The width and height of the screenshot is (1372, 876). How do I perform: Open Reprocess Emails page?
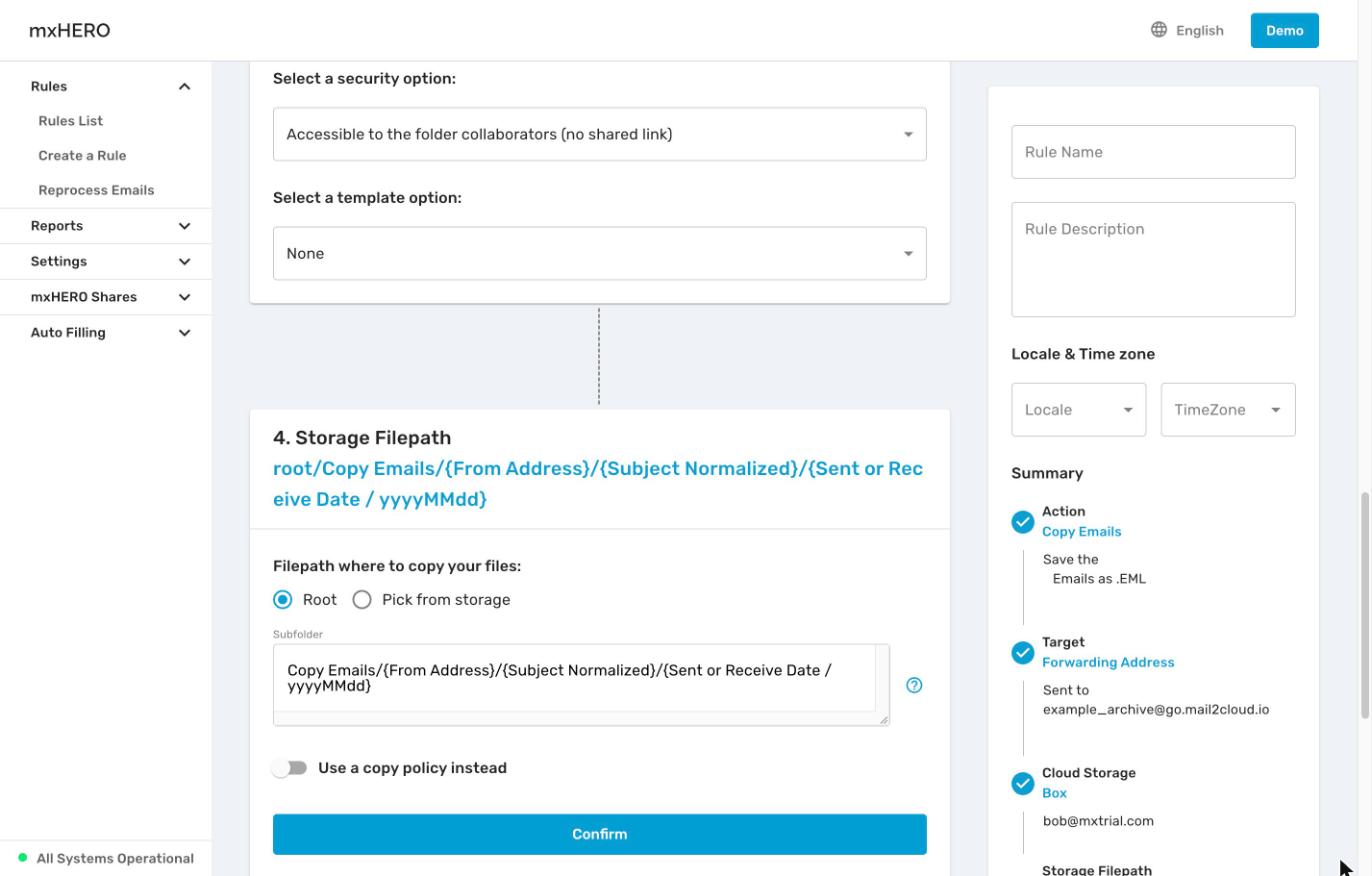[x=96, y=190]
